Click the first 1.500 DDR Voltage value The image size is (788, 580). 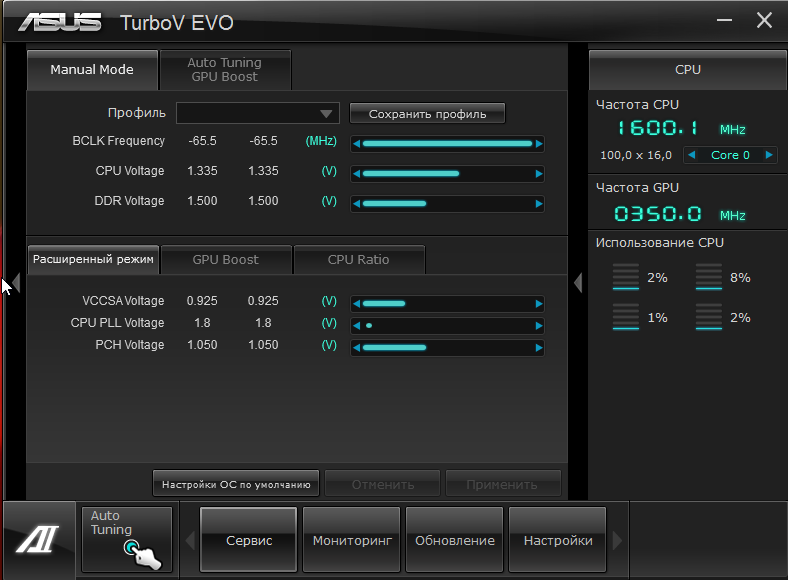coord(202,201)
